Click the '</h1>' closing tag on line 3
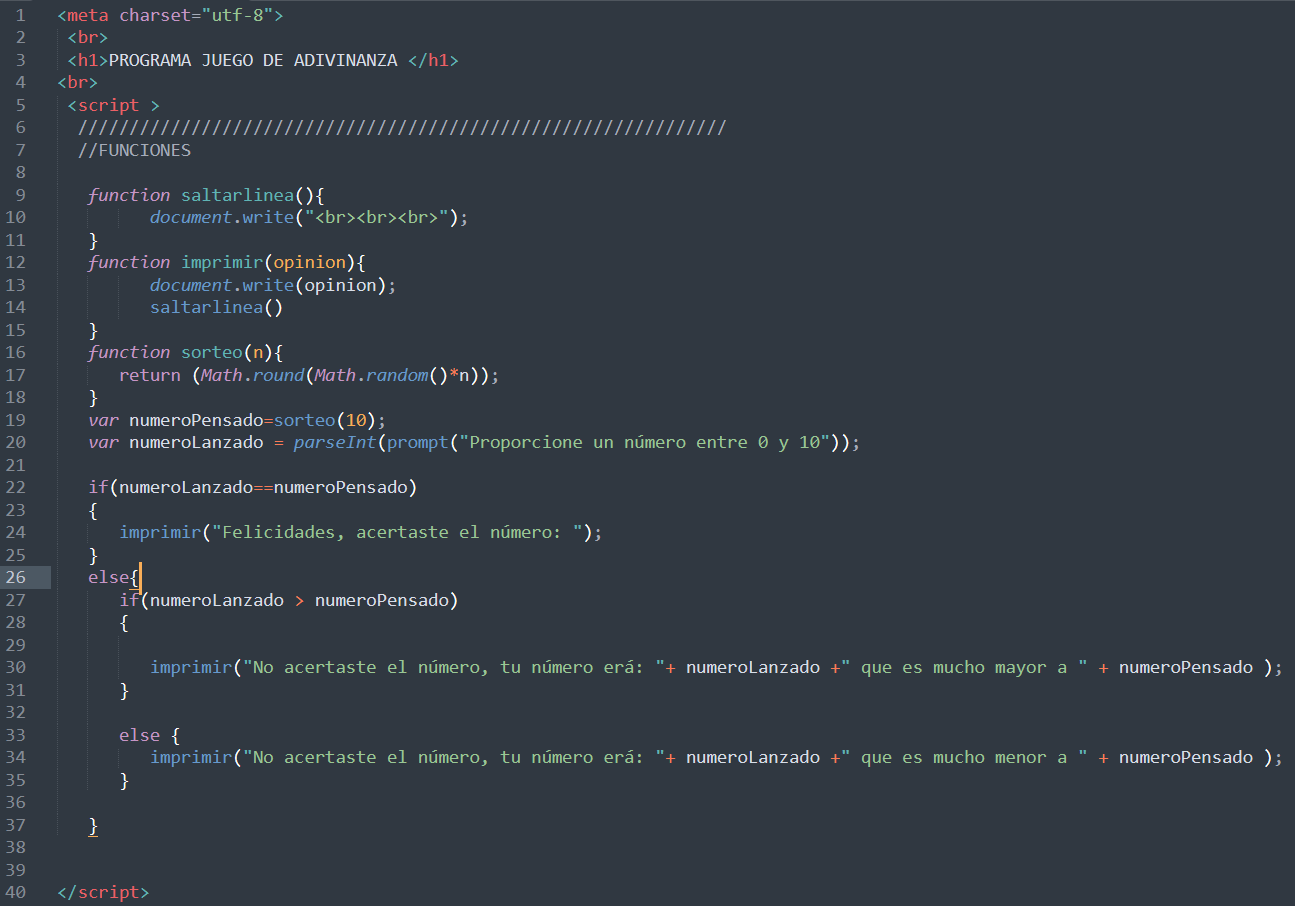This screenshot has width=1295, height=906. [433, 61]
